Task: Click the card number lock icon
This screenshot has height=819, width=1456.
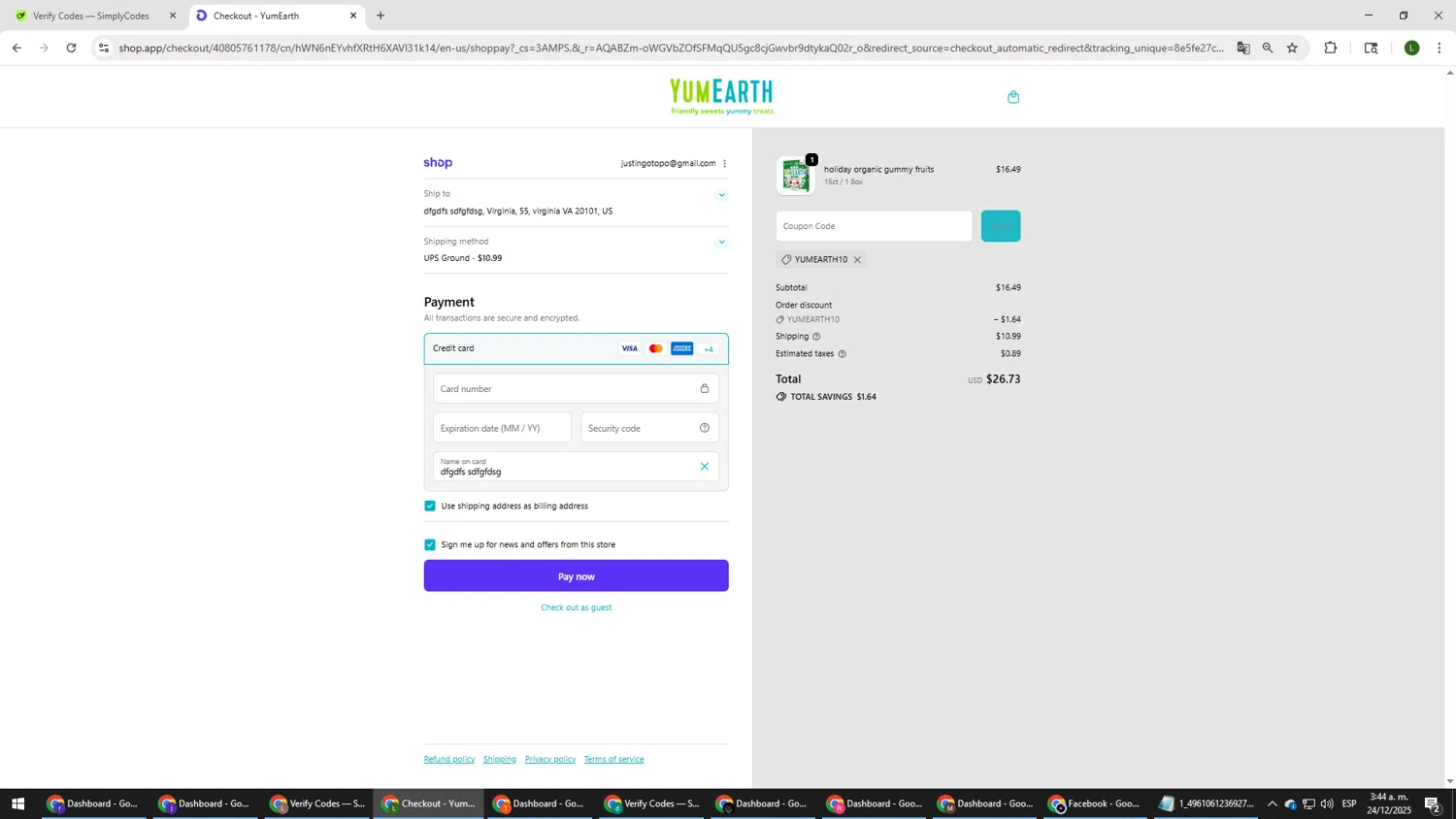Action: click(705, 388)
